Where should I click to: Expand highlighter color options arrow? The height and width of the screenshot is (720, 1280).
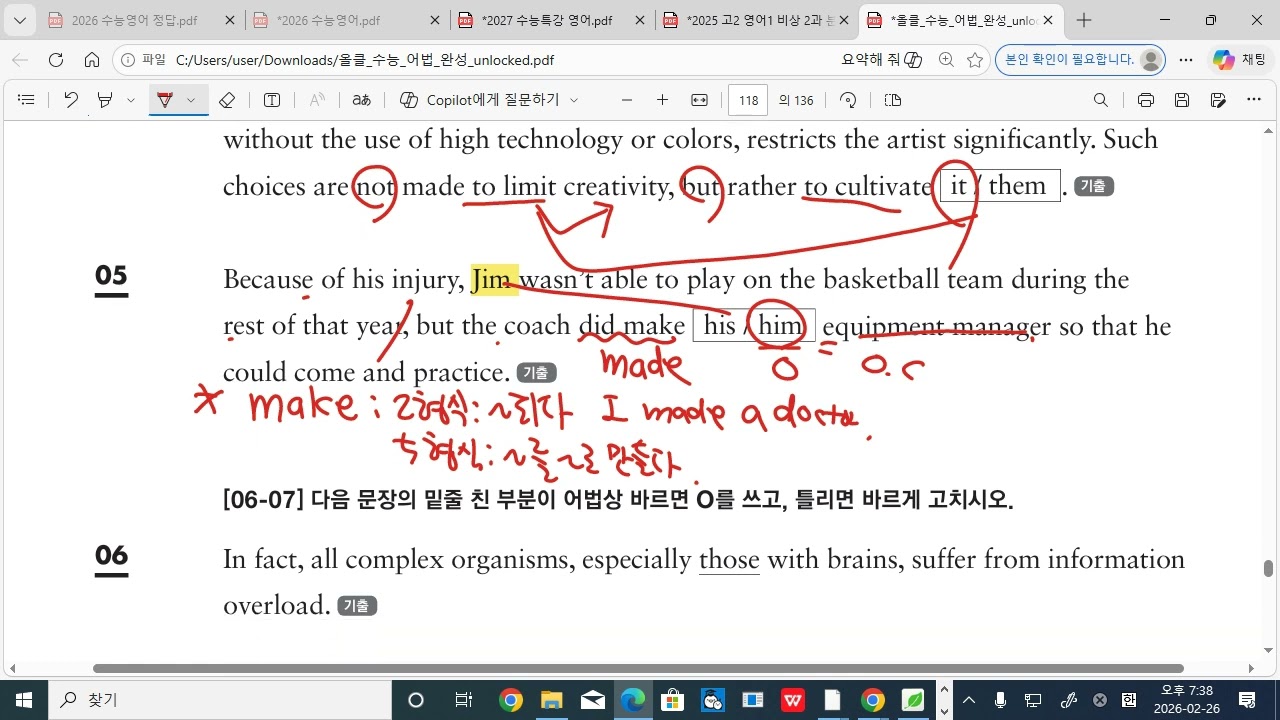coord(131,100)
